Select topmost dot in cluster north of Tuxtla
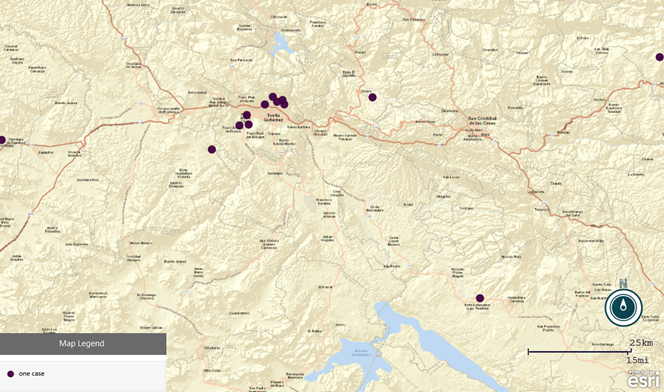Screen dimensions: 664x392 tap(273, 97)
